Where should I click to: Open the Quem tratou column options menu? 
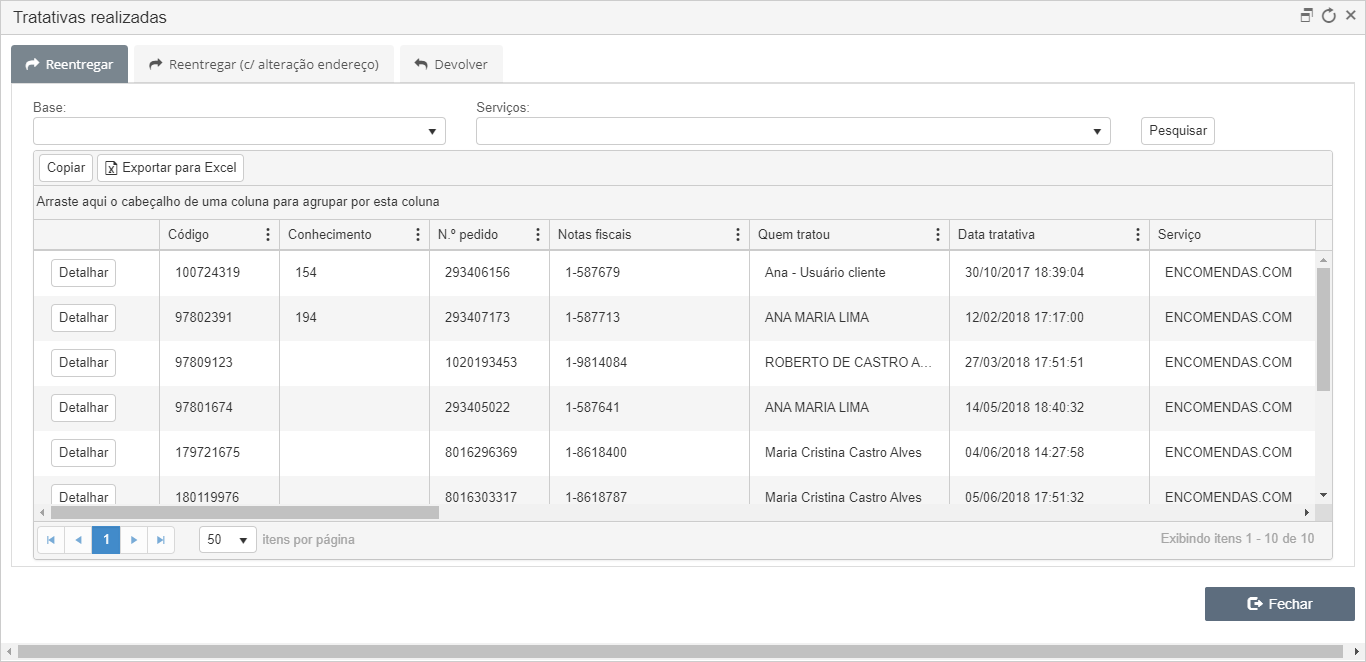937,235
